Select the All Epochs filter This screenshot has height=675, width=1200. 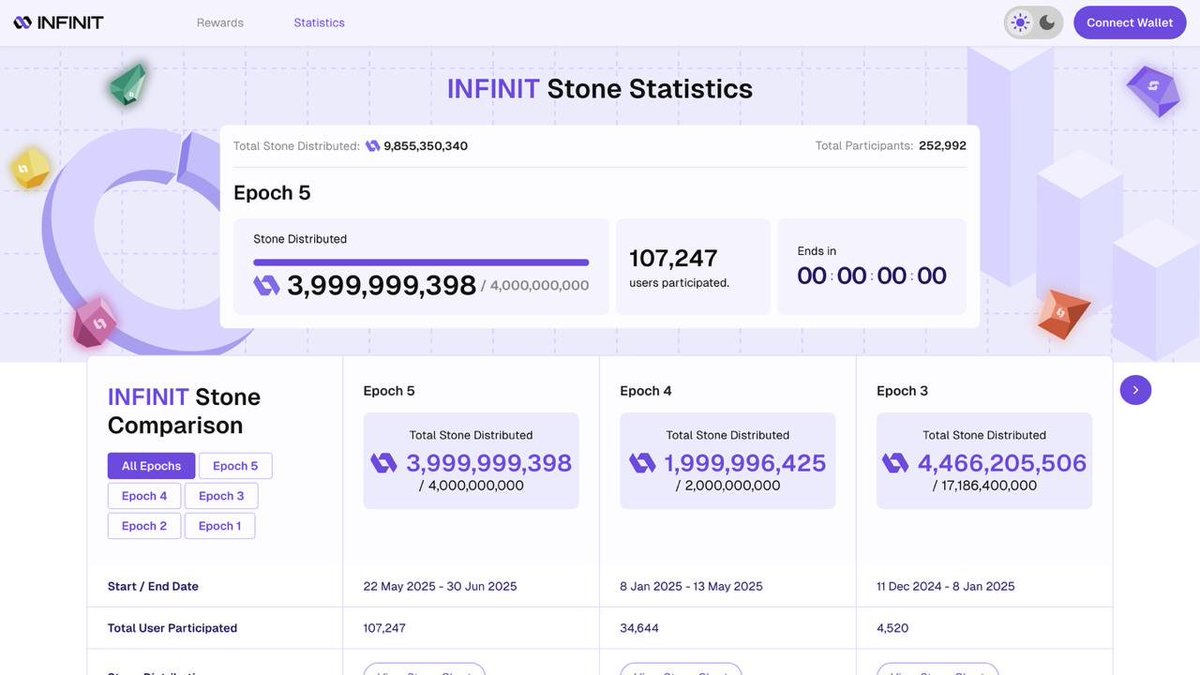pyautogui.click(x=151, y=465)
